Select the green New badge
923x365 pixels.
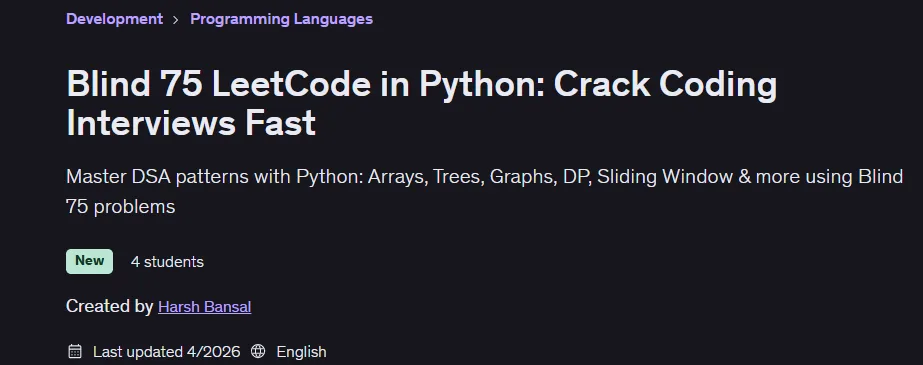coord(89,261)
